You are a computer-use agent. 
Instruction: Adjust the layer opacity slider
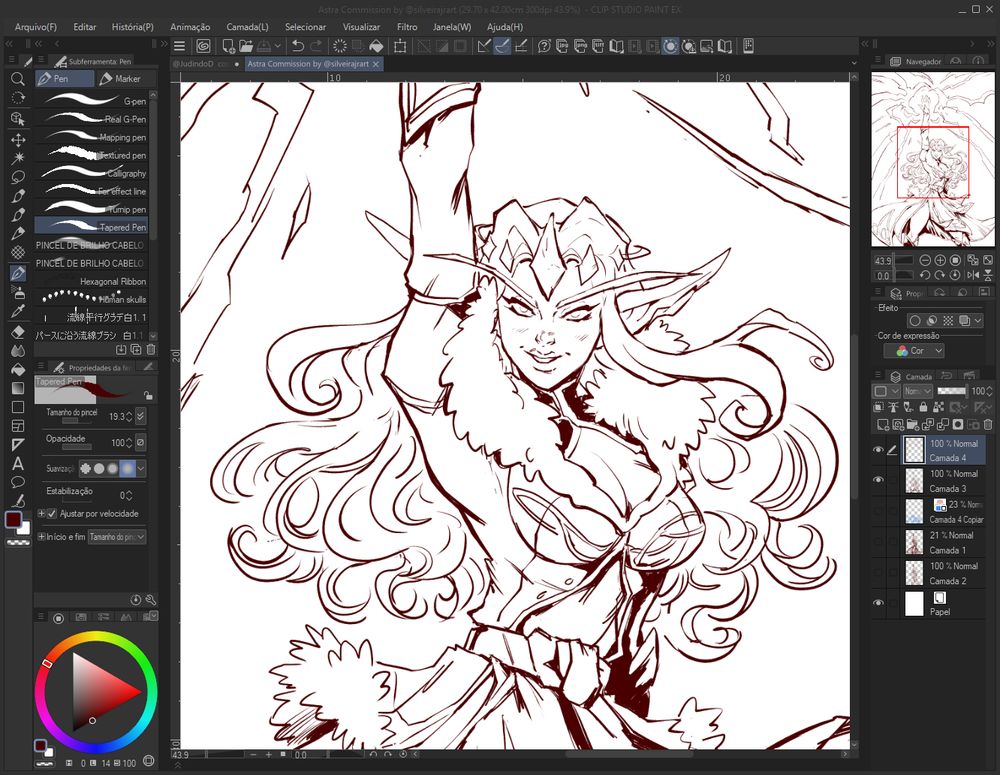953,391
